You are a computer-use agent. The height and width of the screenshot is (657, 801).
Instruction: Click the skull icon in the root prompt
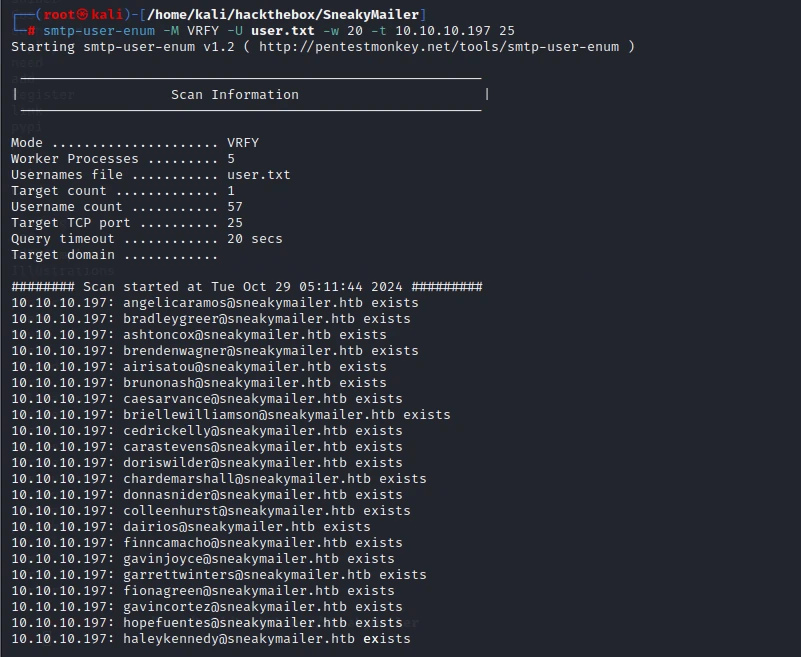[82, 14]
